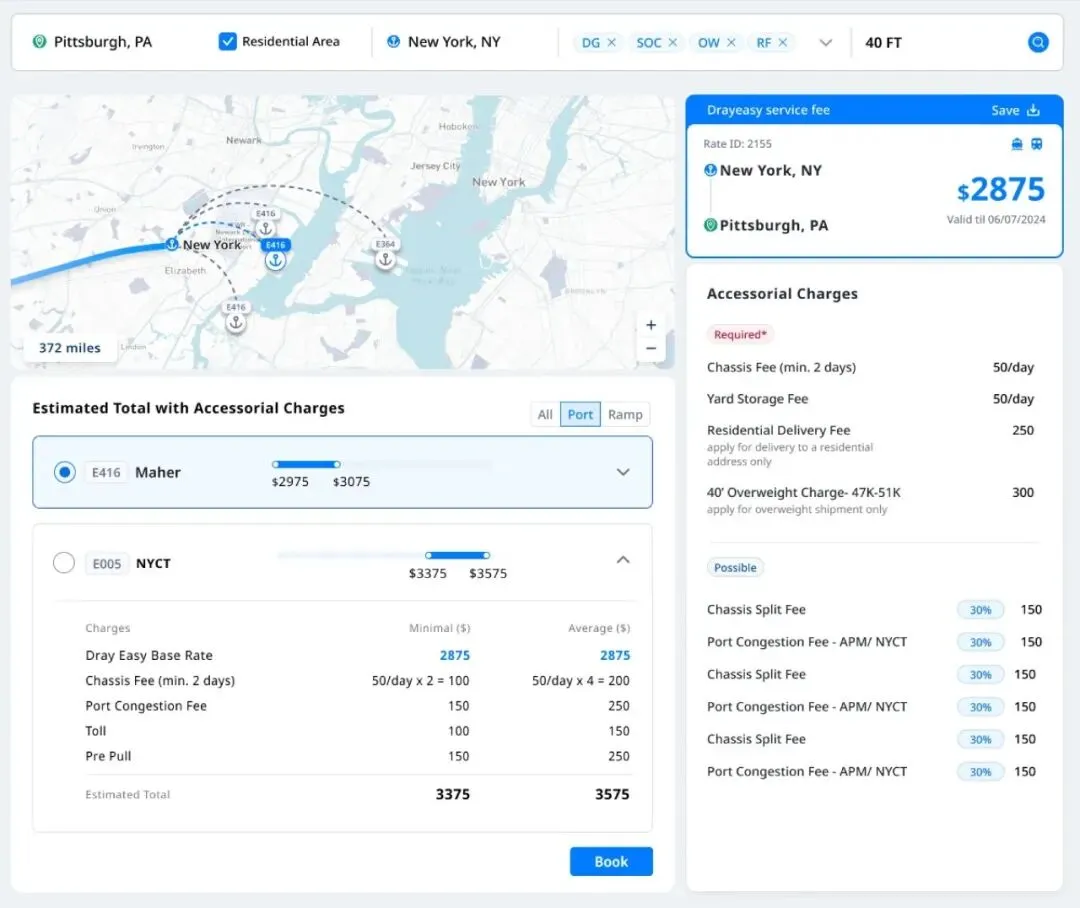Click the Valid til 06/07/2024 text
Viewport: 1080px width, 908px height.
[995, 220]
